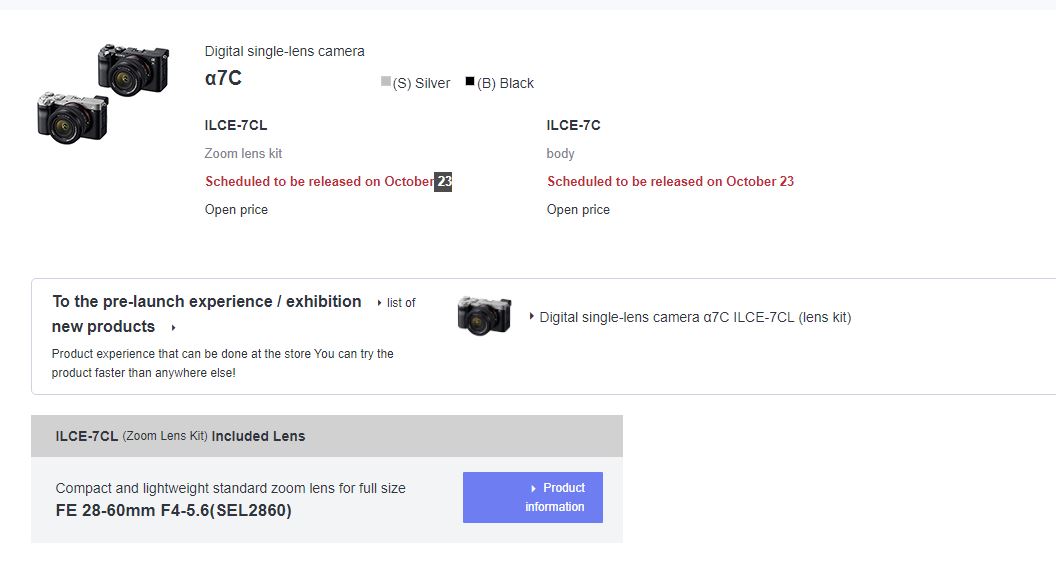This screenshot has height=565, width=1056.
Task: Select the ILCE-7CL model name
Action: [236, 125]
